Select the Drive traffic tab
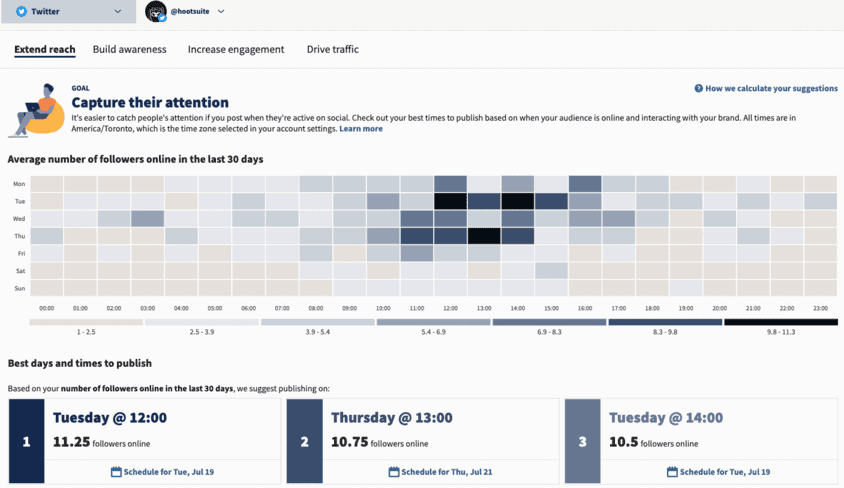 click(x=332, y=49)
